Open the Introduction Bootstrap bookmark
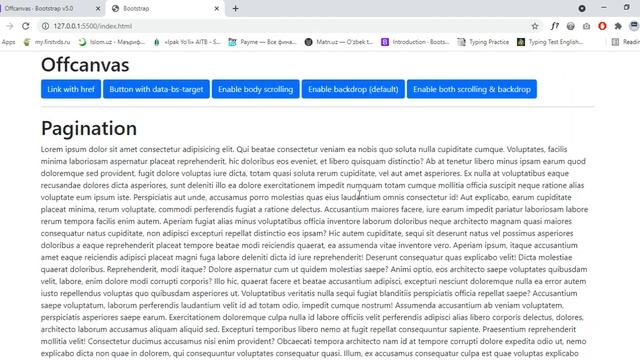Viewport: 640px width, 360px height. click(415, 42)
